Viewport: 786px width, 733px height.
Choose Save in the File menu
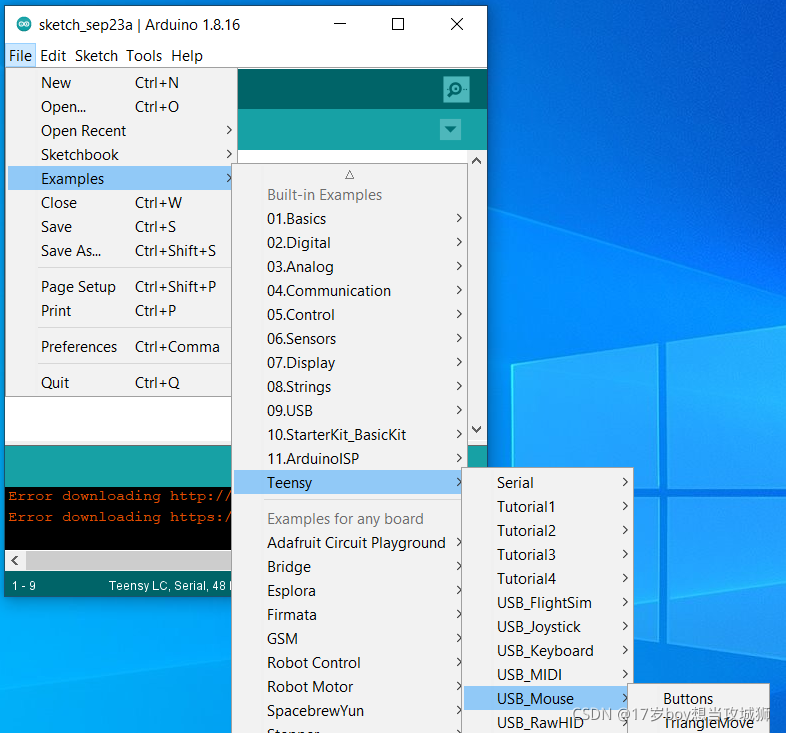click(x=120, y=227)
